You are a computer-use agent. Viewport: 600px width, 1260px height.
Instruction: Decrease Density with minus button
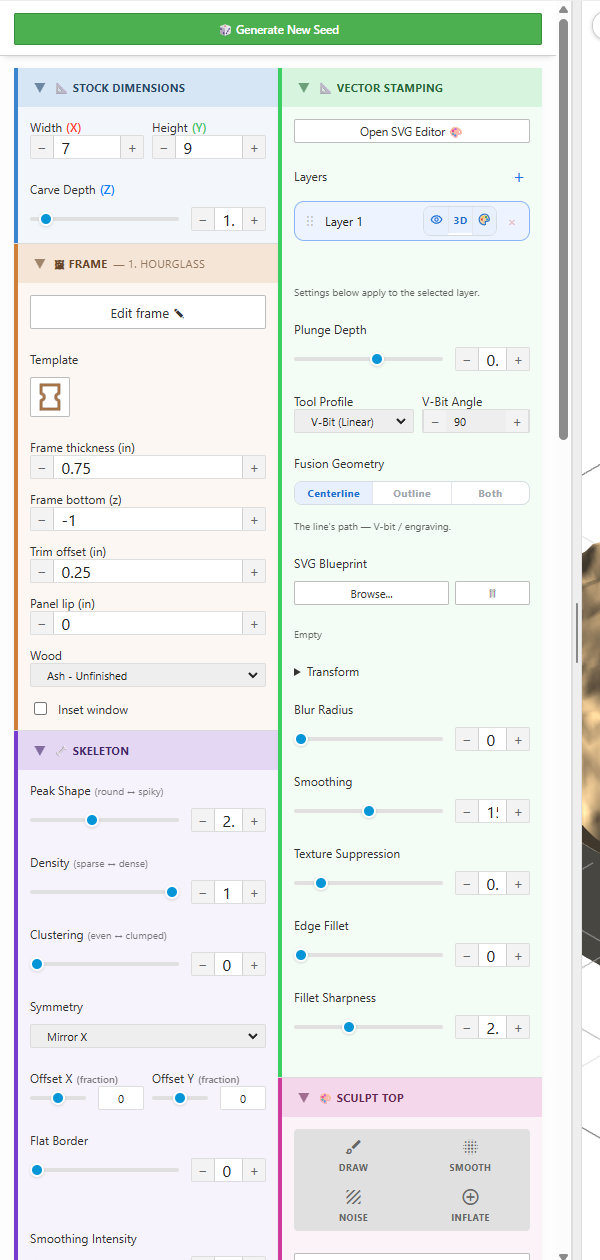202,892
